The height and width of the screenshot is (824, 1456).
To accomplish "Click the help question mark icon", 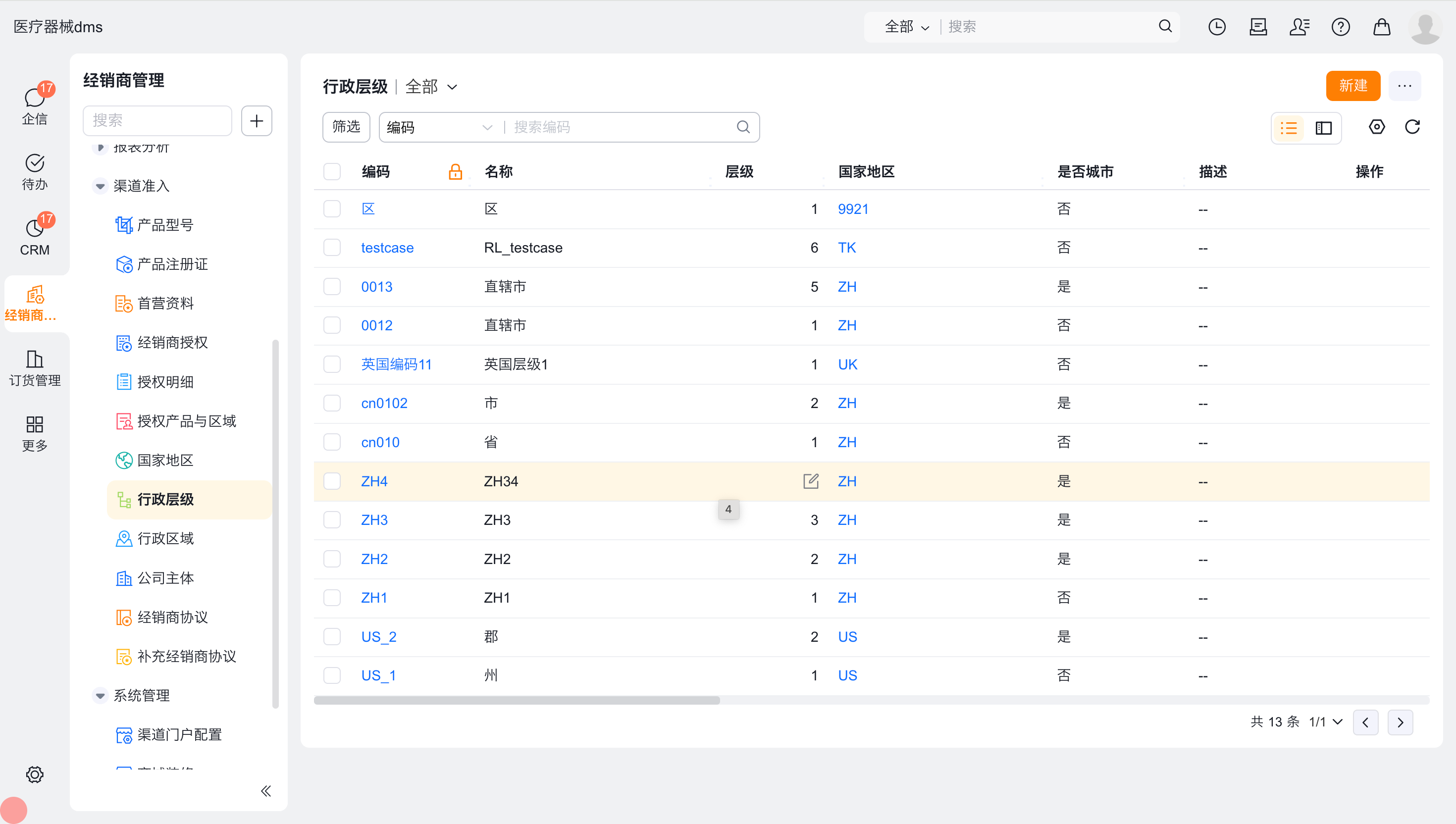I will point(1340,27).
